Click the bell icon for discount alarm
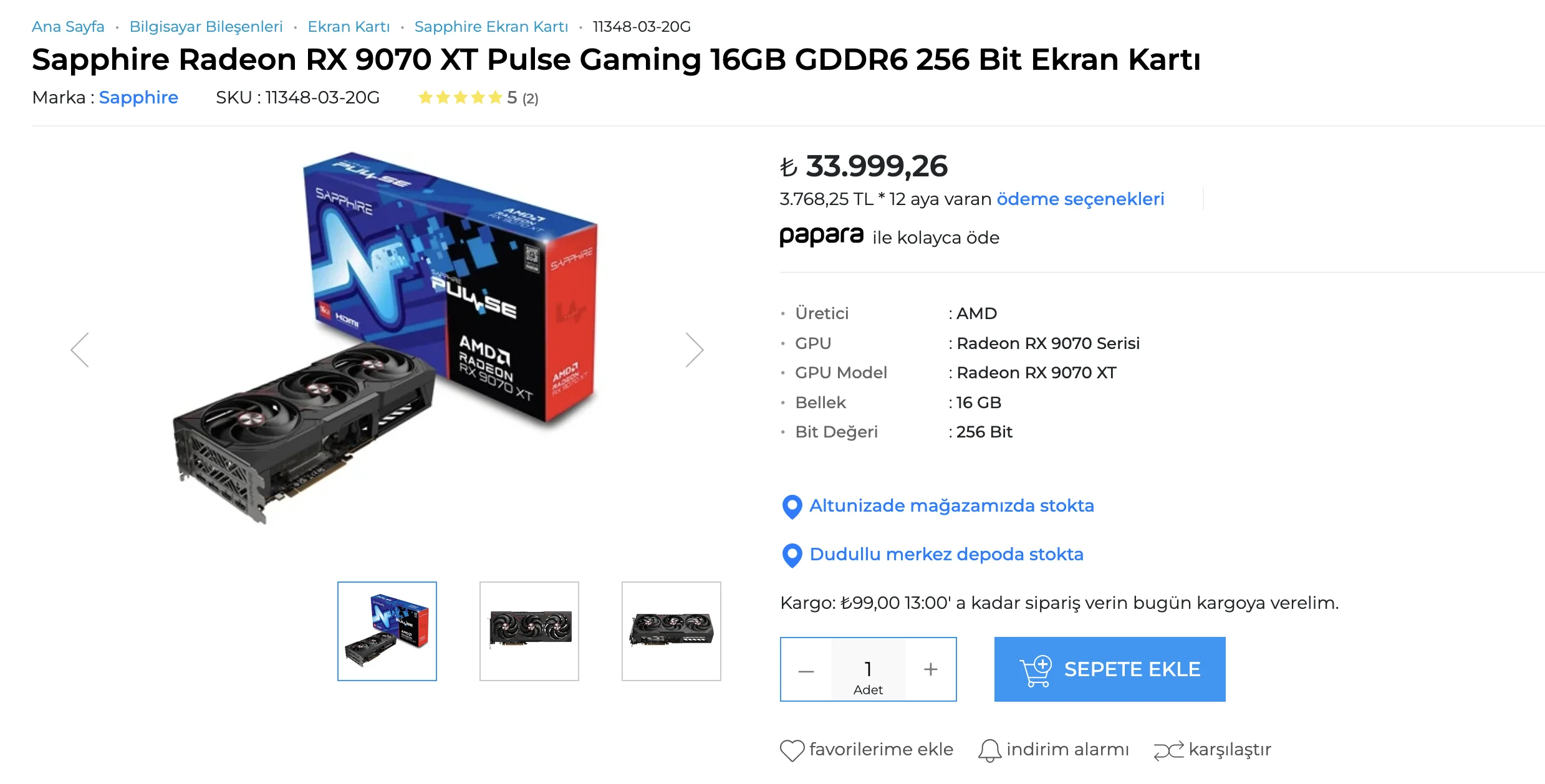This screenshot has width=1545, height=784. point(989,750)
